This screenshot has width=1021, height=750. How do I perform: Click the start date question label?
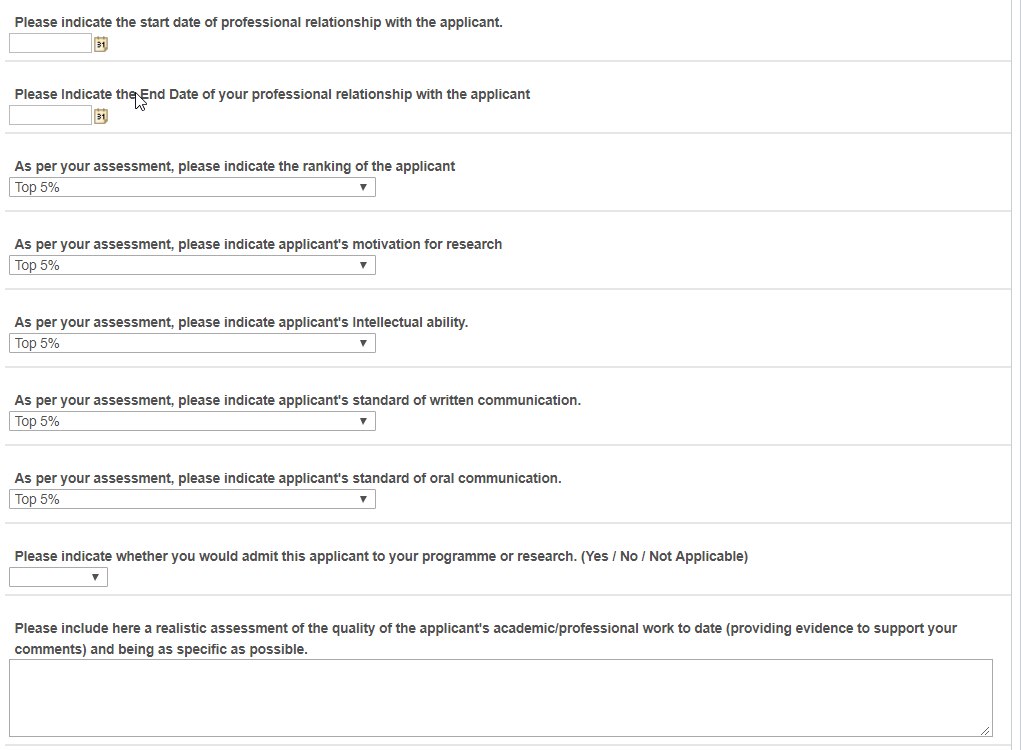pos(259,22)
